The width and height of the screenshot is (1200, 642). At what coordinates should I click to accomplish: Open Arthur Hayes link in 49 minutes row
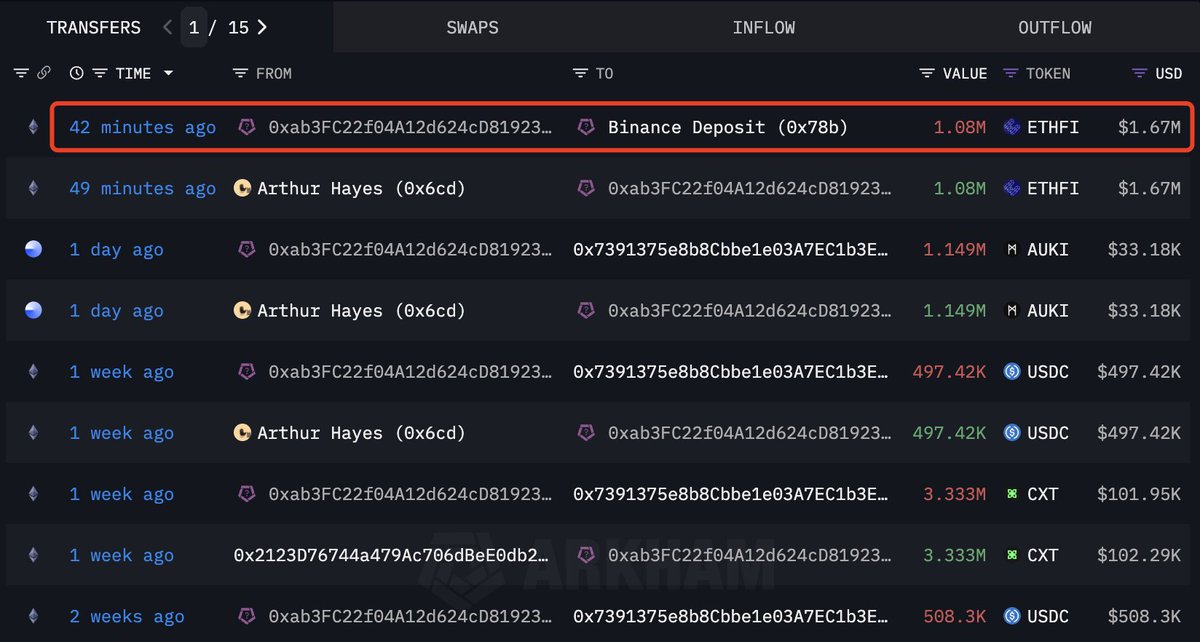[x=360, y=188]
